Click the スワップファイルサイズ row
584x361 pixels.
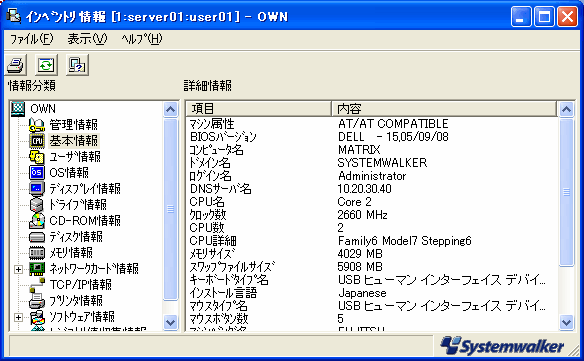(371, 267)
